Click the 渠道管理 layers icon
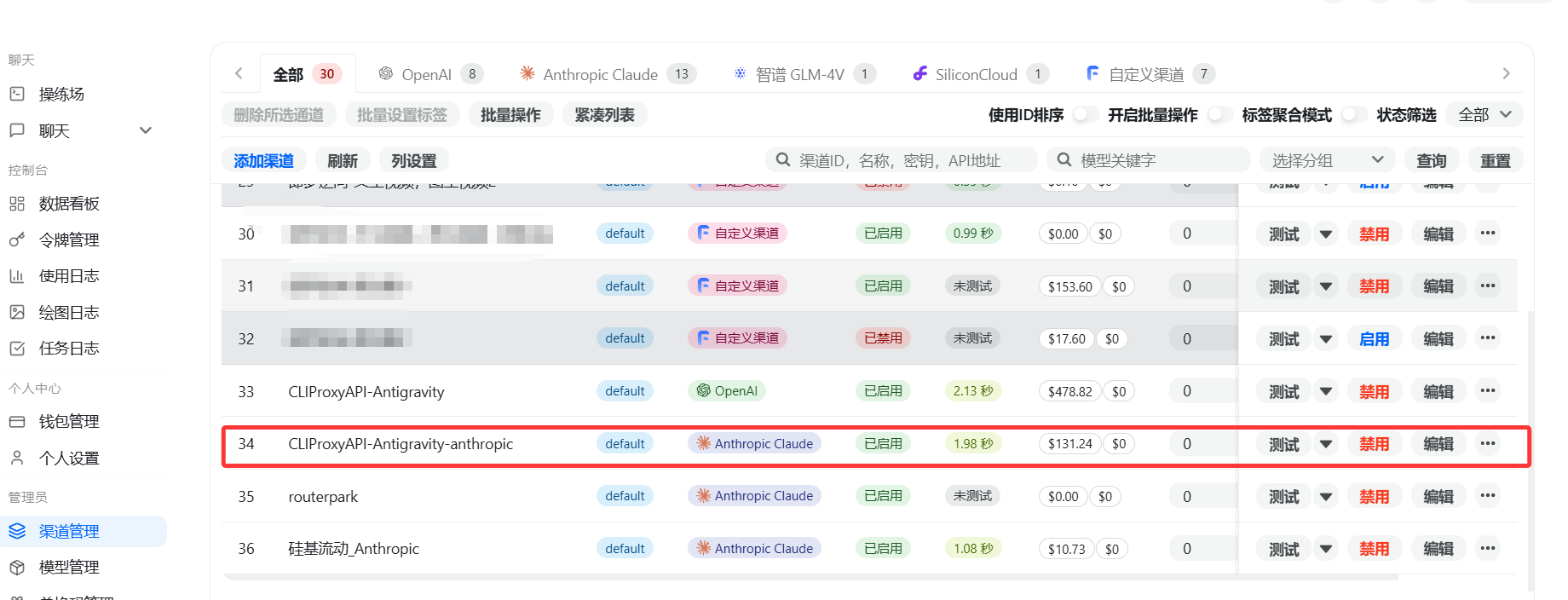The width and height of the screenshot is (1568, 600). click(17, 531)
